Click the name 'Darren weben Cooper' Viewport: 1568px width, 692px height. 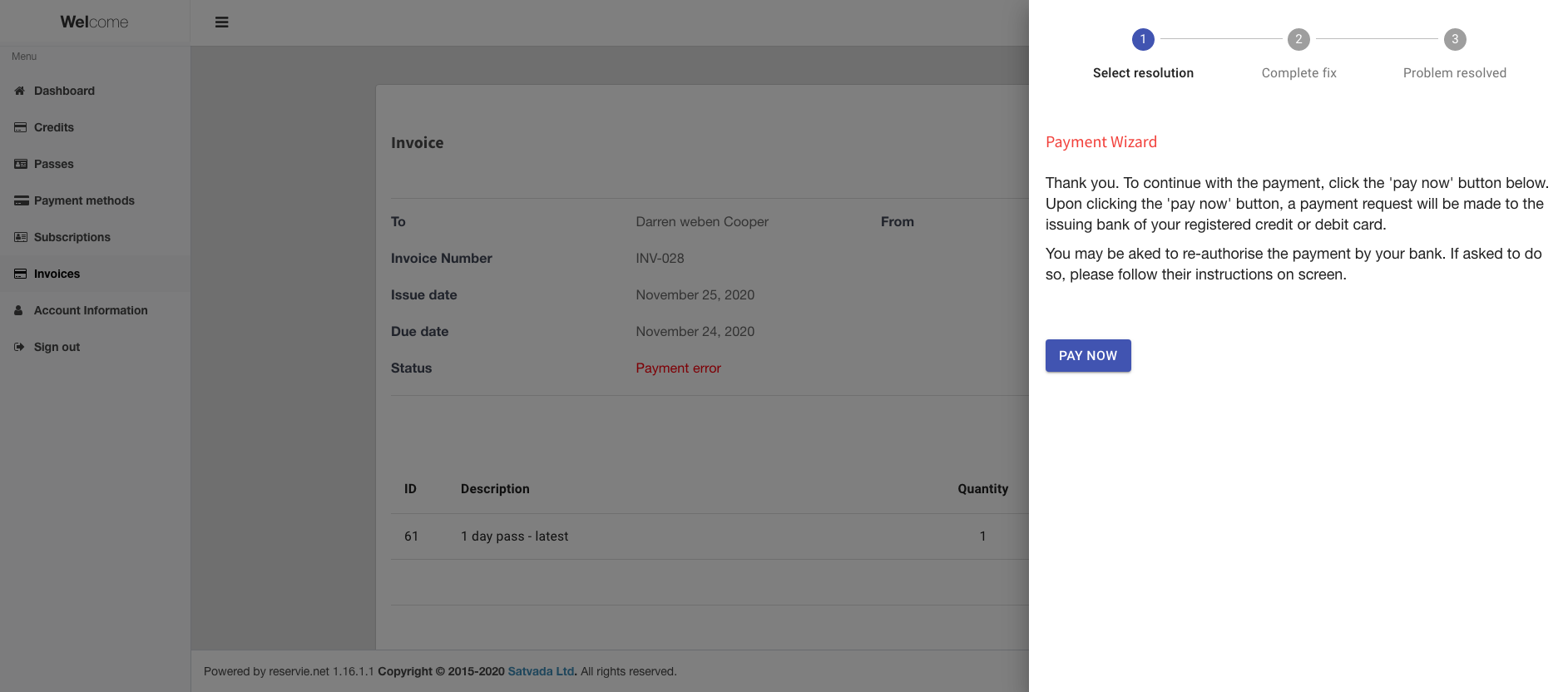tap(702, 221)
